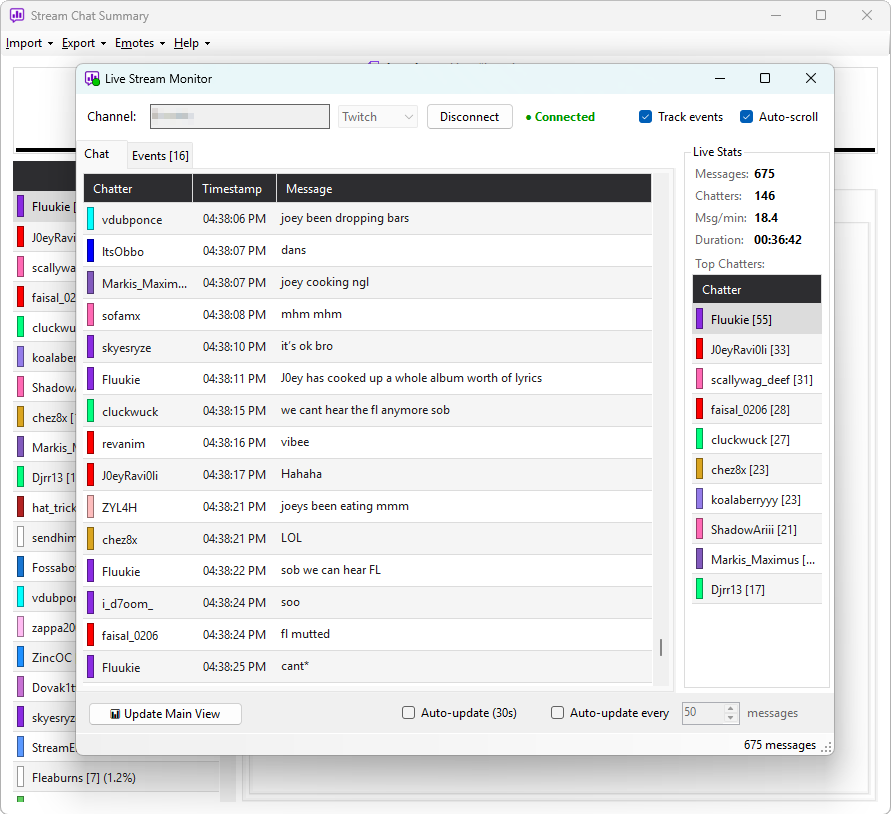This screenshot has width=891, height=814.
Task: Click the window resize grip at bottom-right
Action: pyautogui.click(x=827, y=747)
